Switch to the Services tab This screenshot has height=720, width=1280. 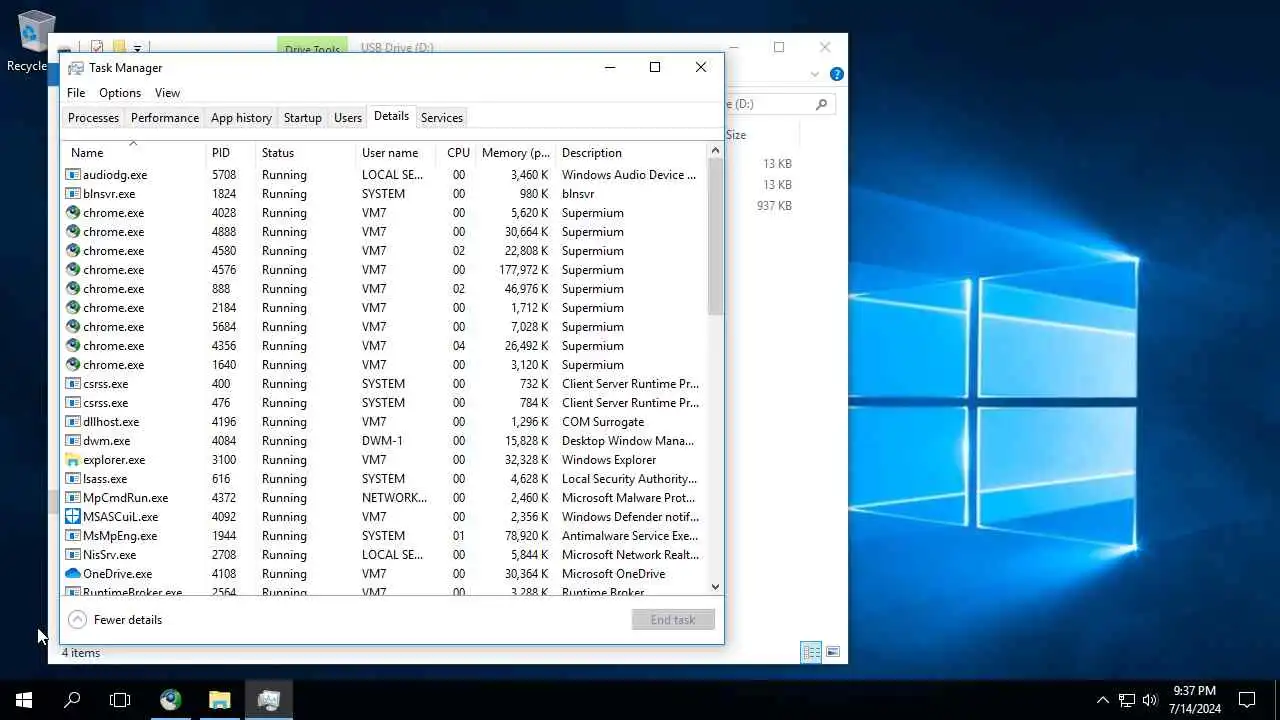tap(441, 118)
